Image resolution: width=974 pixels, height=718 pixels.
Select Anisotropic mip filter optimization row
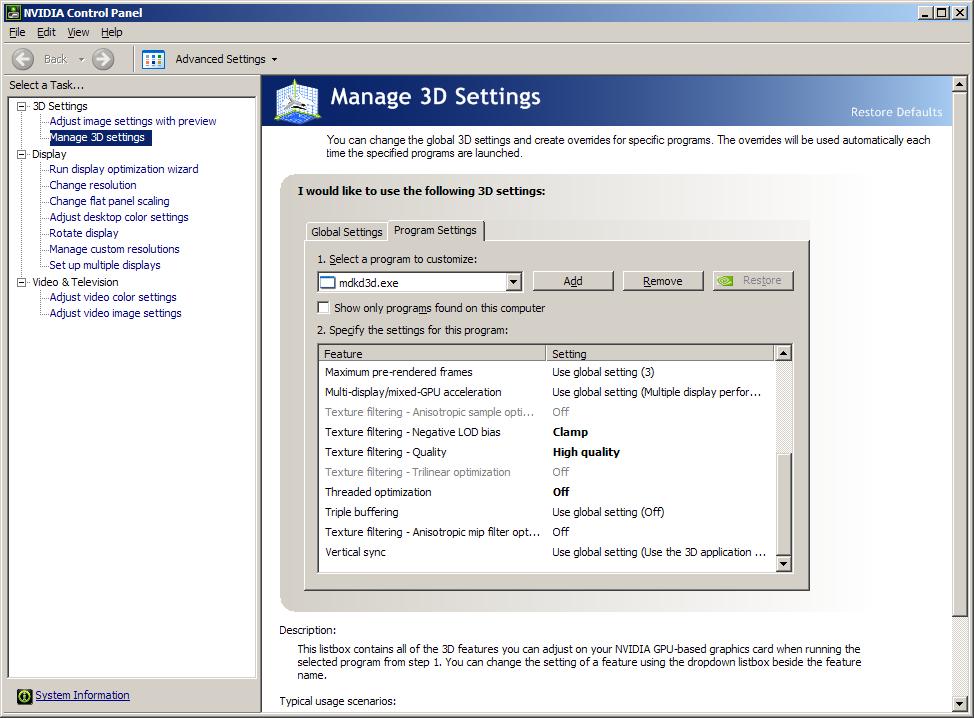tap(547, 532)
